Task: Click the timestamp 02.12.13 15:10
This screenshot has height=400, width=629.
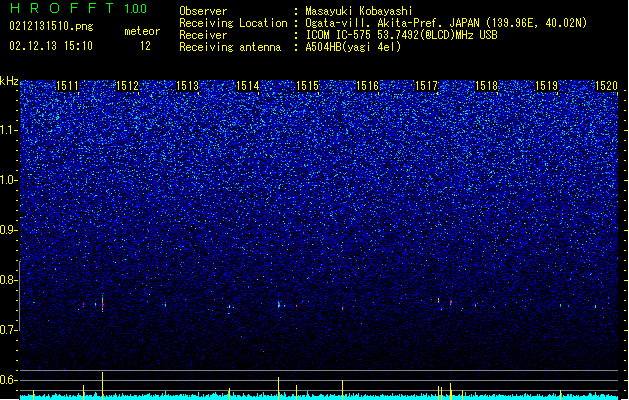Action: [51, 46]
